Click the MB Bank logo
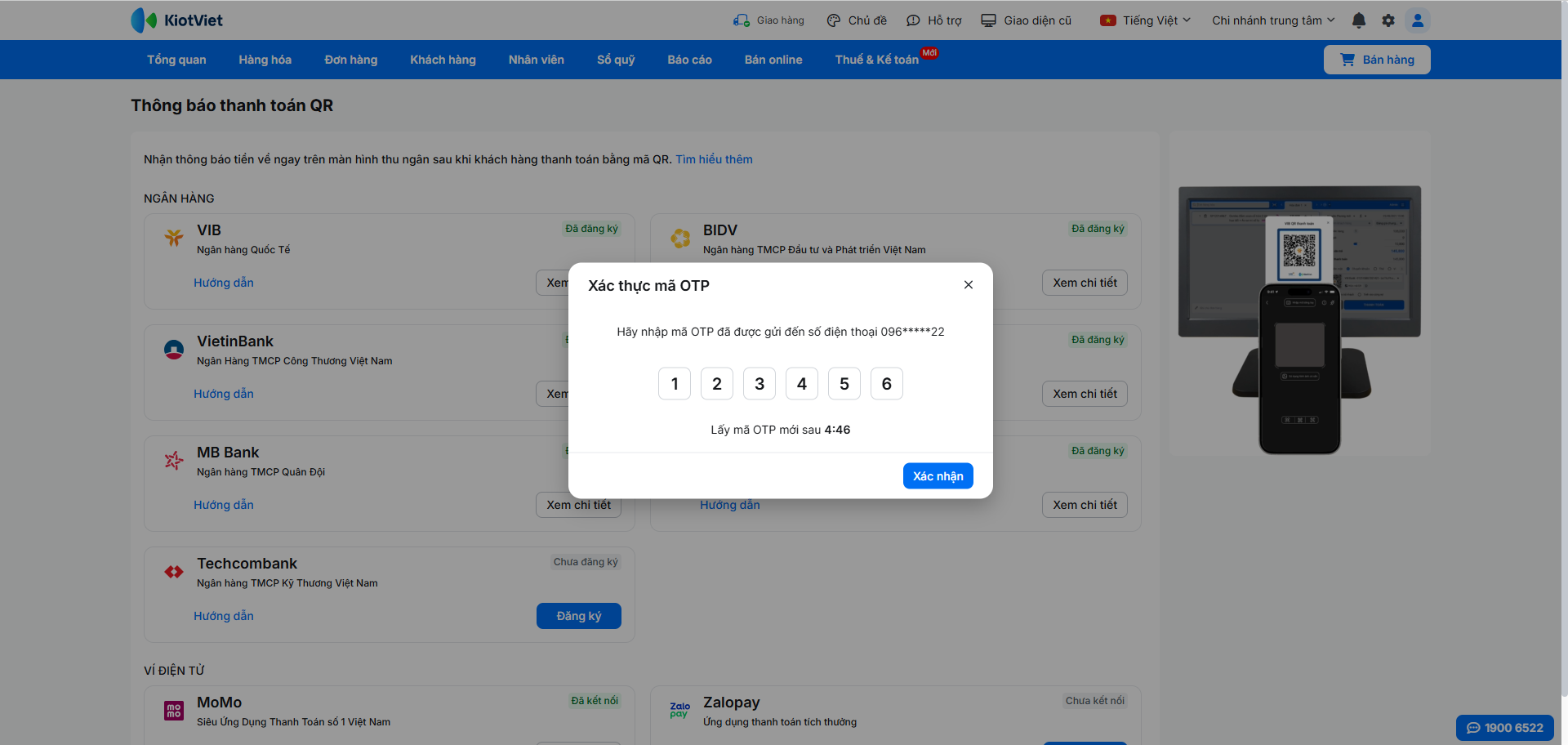This screenshot has height=745, width=1568. 174,461
